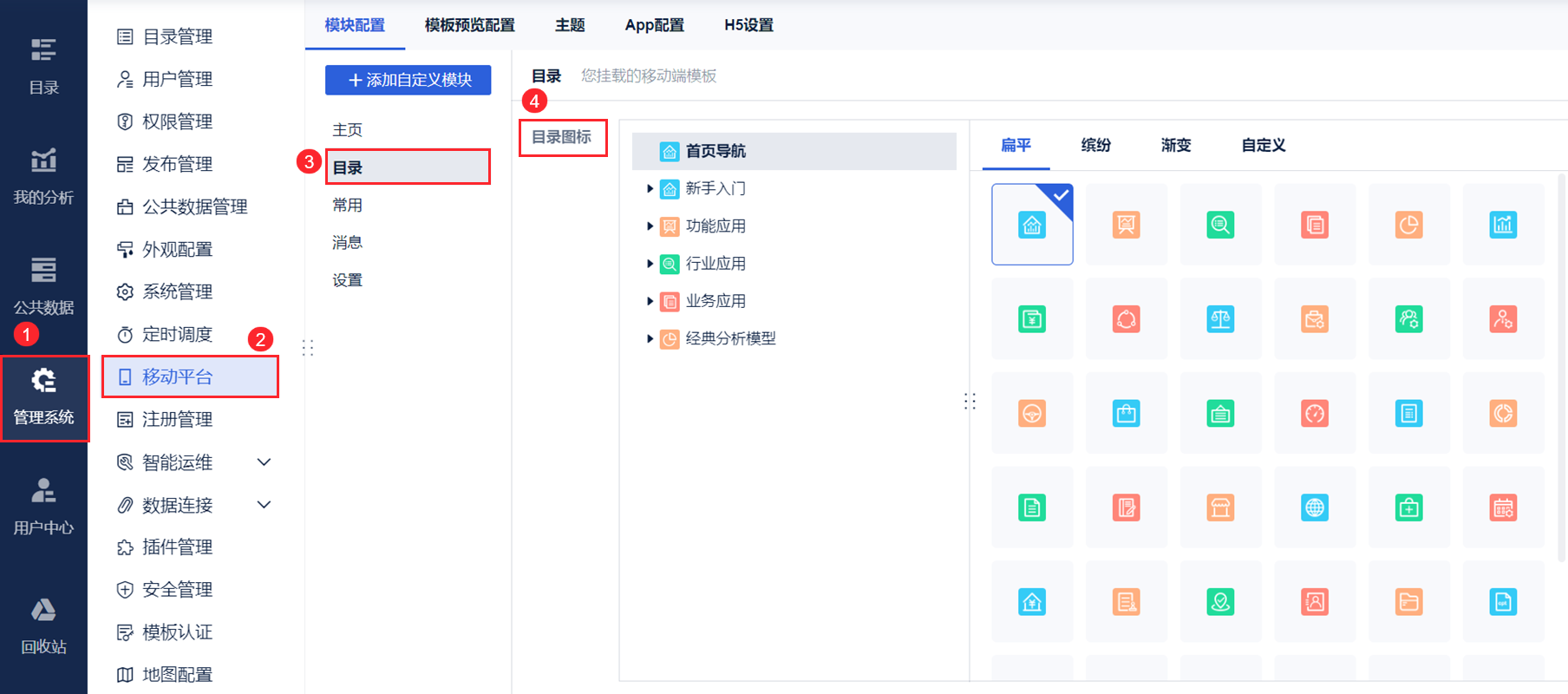
Task: Pick the red stacked documents icon tile
Action: coord(1315,225)
